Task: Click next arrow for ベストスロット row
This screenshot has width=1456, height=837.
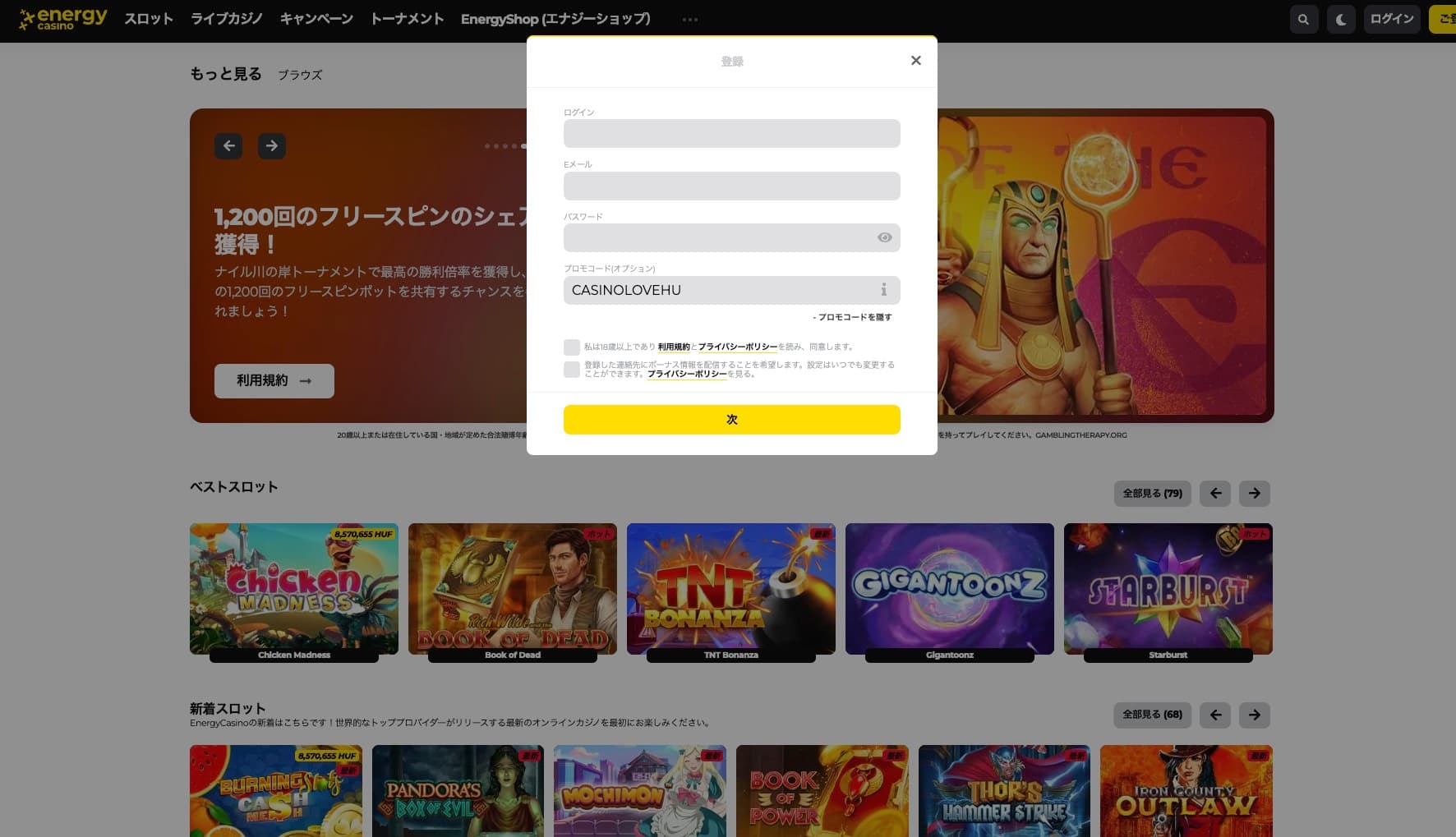Action: pos(1254,493)
